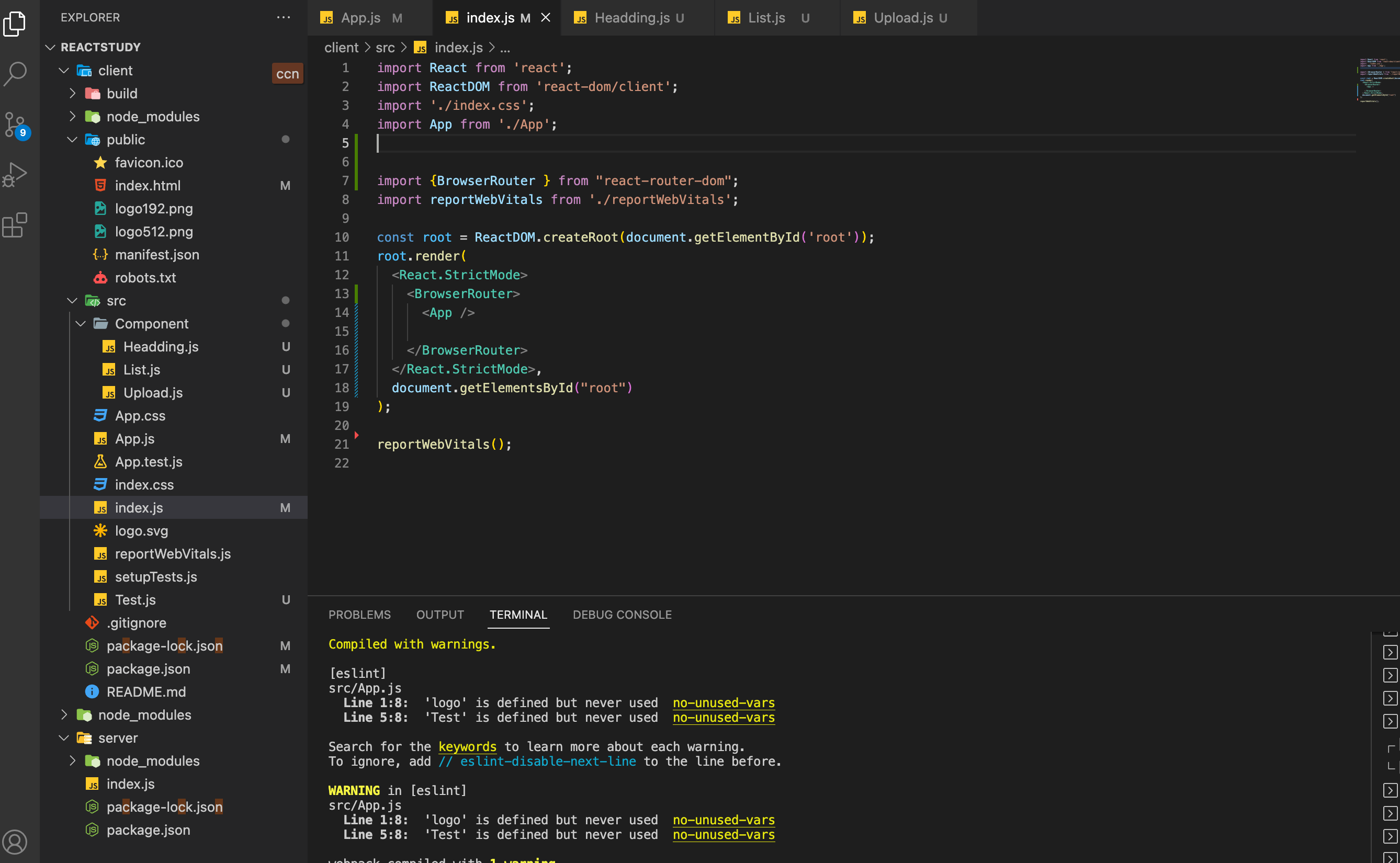Click the keywords link in terminal
The height and width of the screenshot is (863, 1400).
coord(467,746)
